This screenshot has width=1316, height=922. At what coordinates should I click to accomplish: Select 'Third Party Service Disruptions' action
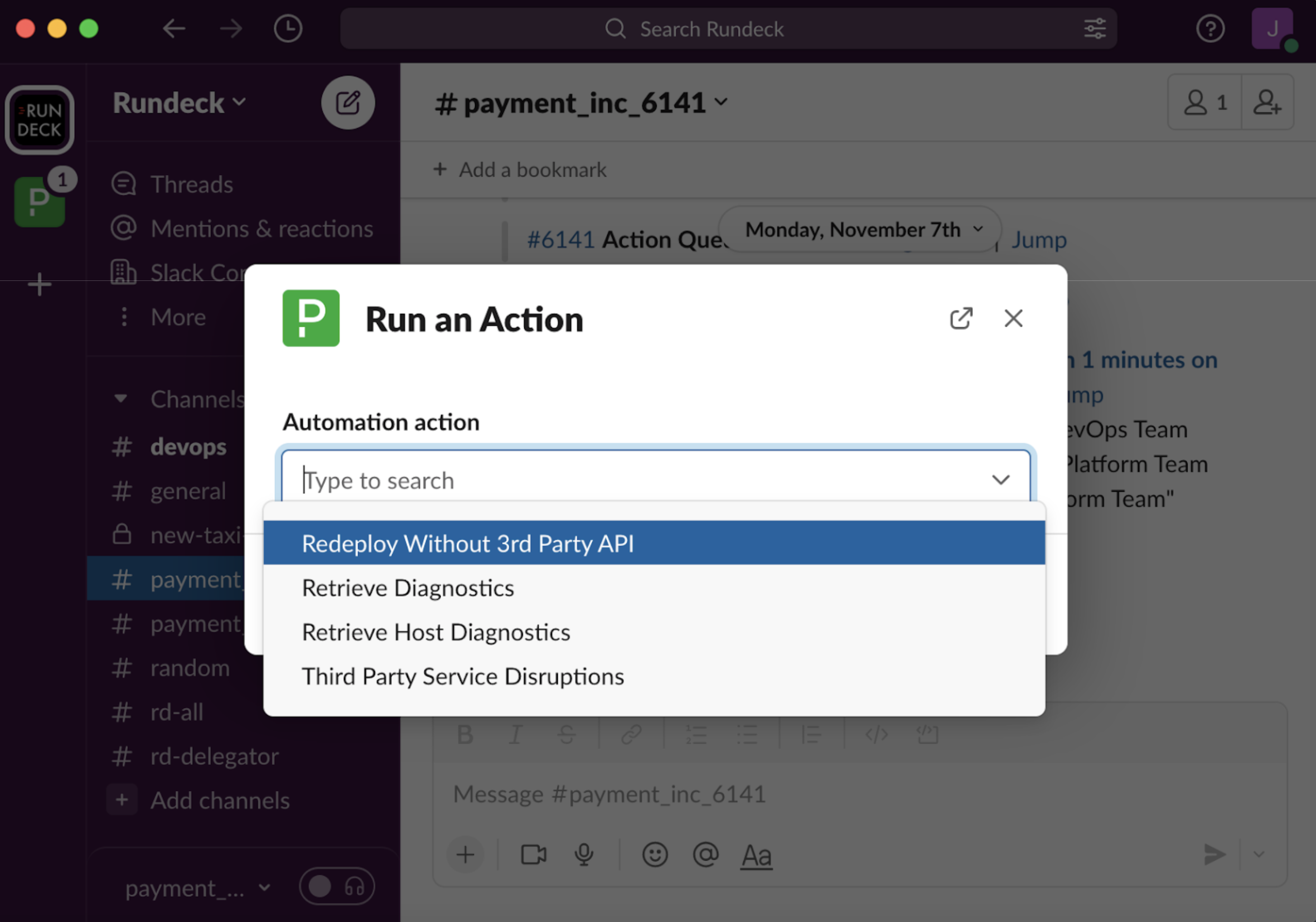tap(463, 676)
